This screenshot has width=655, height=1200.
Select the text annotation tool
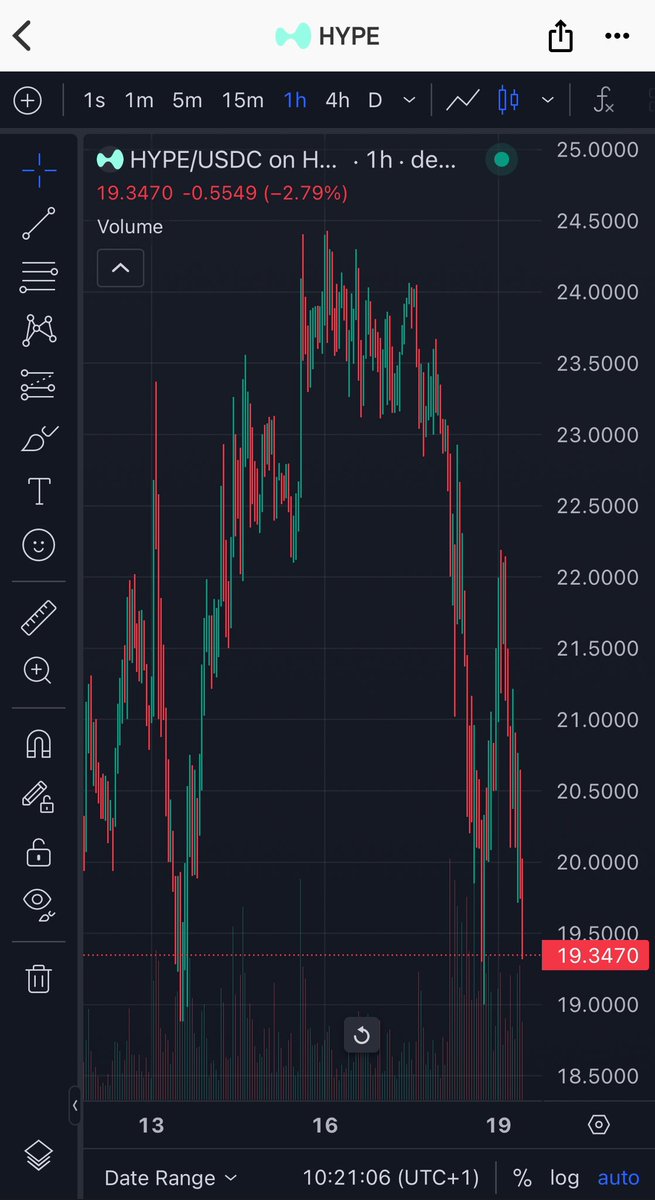pyautogui.click(x=39, y=491)
